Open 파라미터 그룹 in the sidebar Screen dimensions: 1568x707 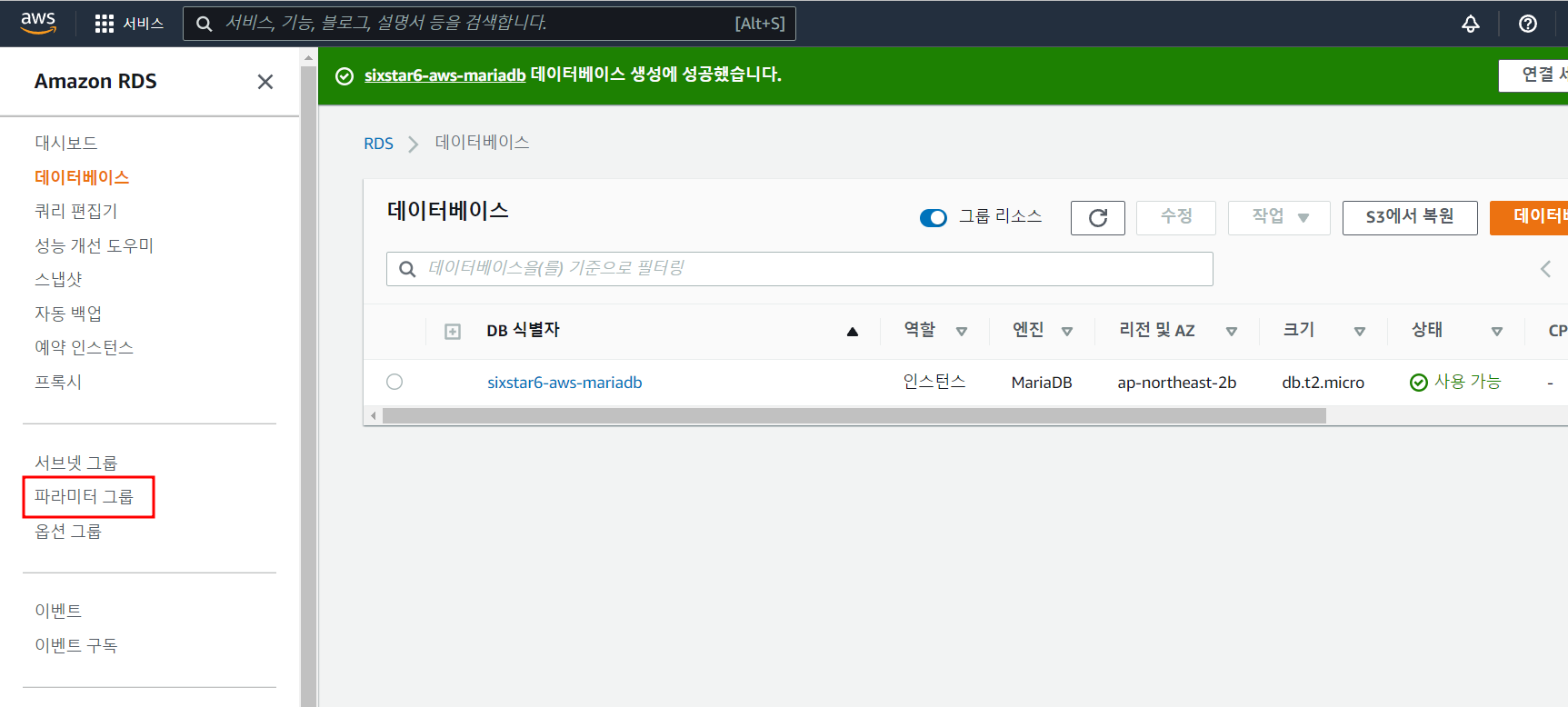85,497
